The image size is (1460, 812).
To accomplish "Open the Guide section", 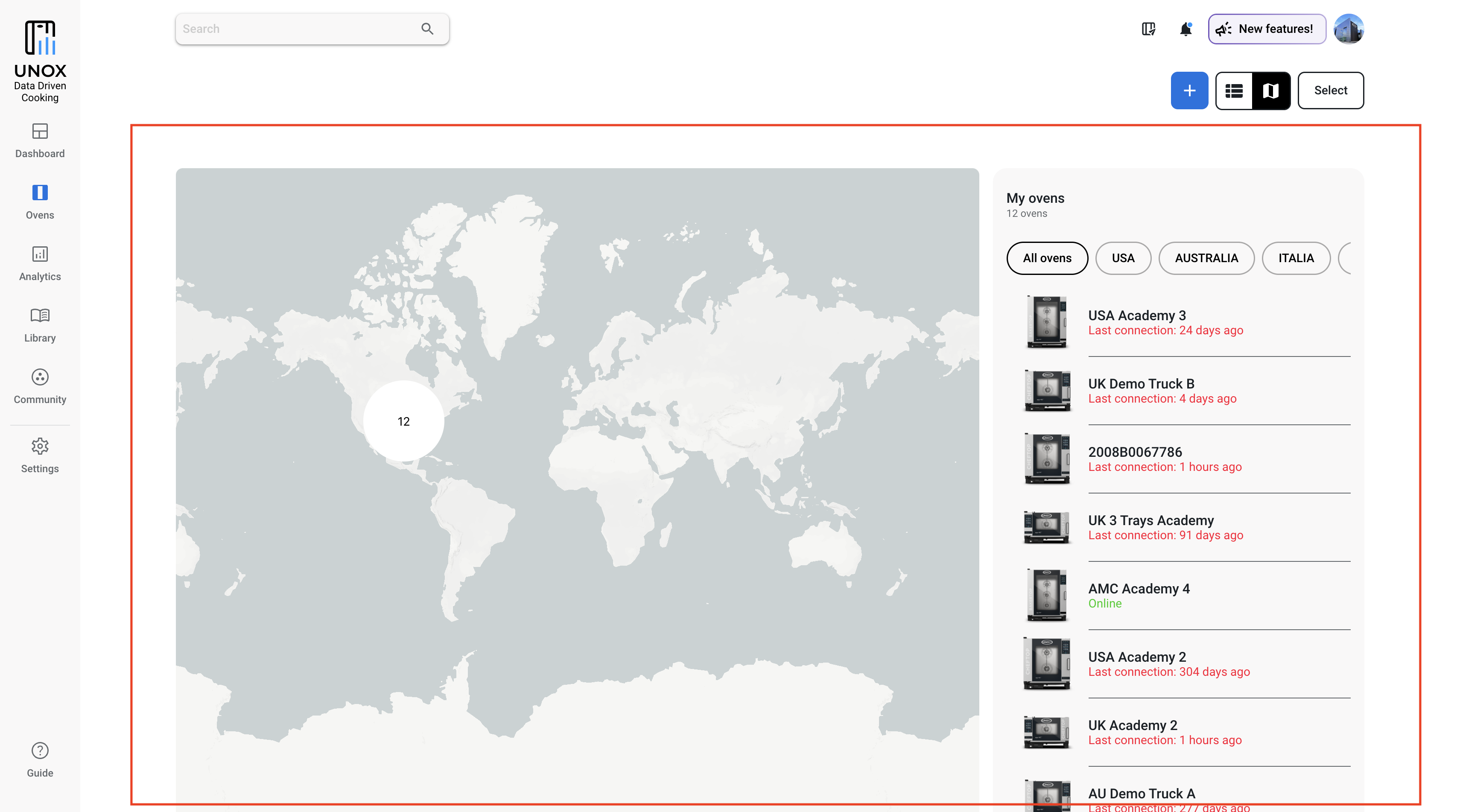I will [x=39, y=759].
